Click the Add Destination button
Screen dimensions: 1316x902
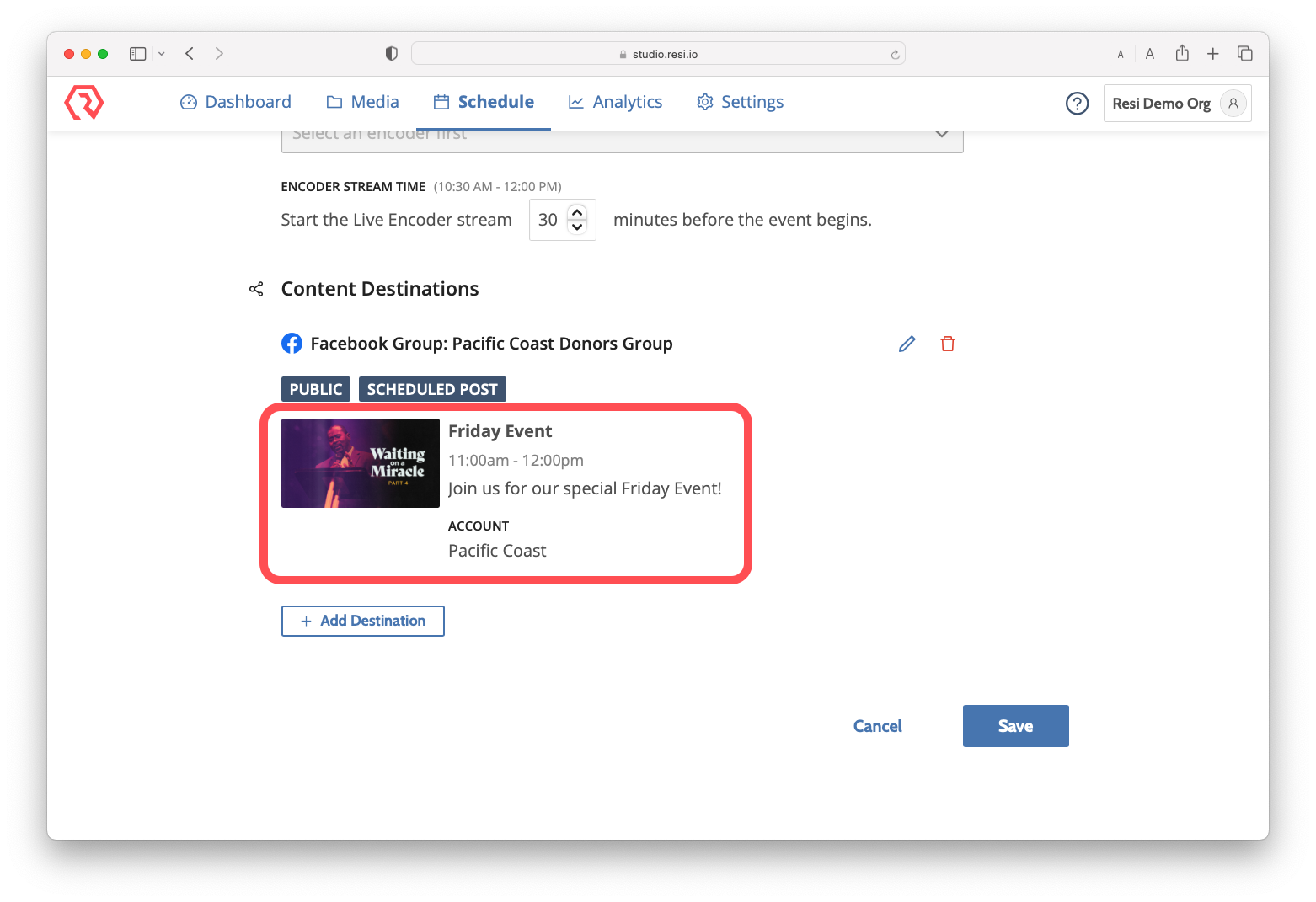362,621
